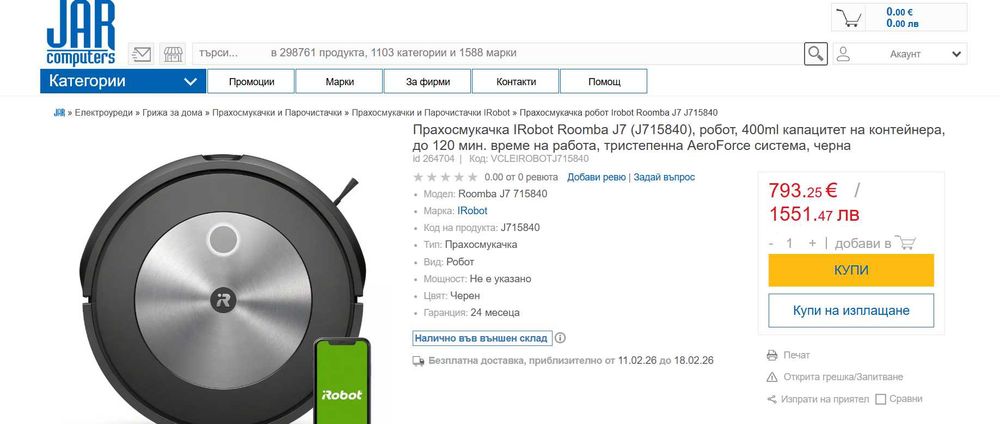
Task: Click the Купи на изплащане button
Action: (x=851, y=311)
